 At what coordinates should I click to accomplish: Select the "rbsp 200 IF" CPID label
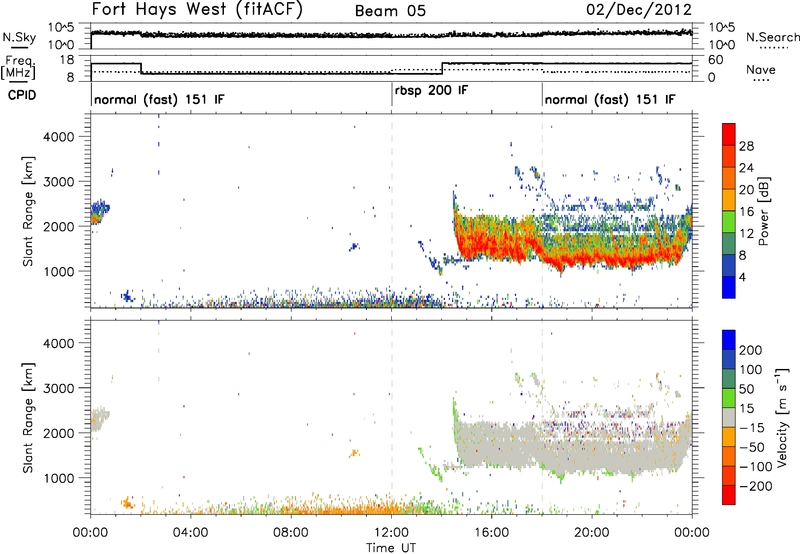[x=432, y=91]
